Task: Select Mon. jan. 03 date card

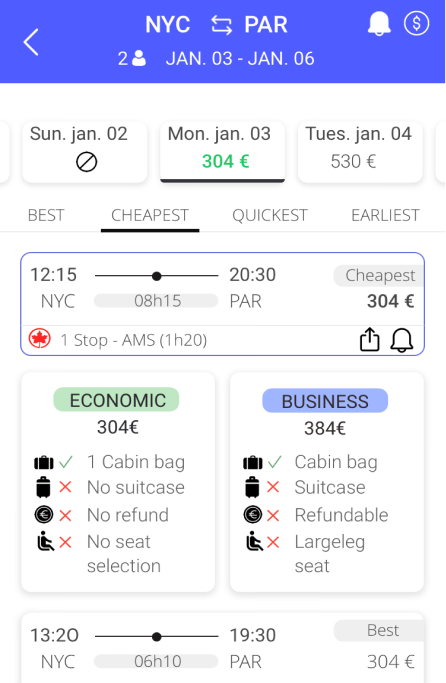Action: click(x=222, y=152)
